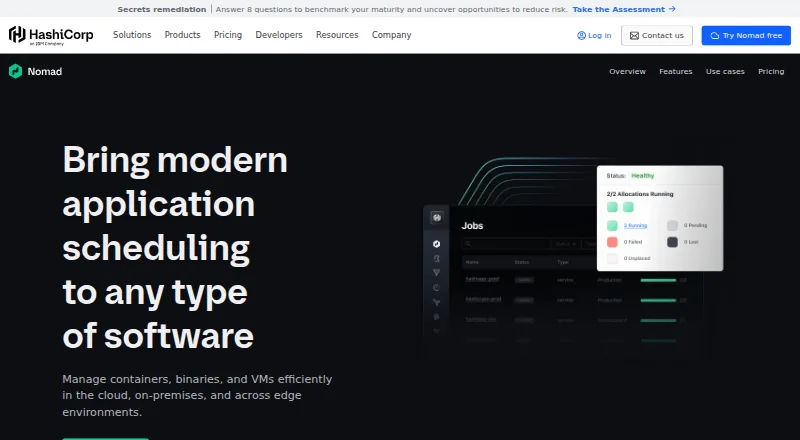
Task: Click the 'Manage containers, binaries, and VMs' paragraph
Action: point(197,395)
